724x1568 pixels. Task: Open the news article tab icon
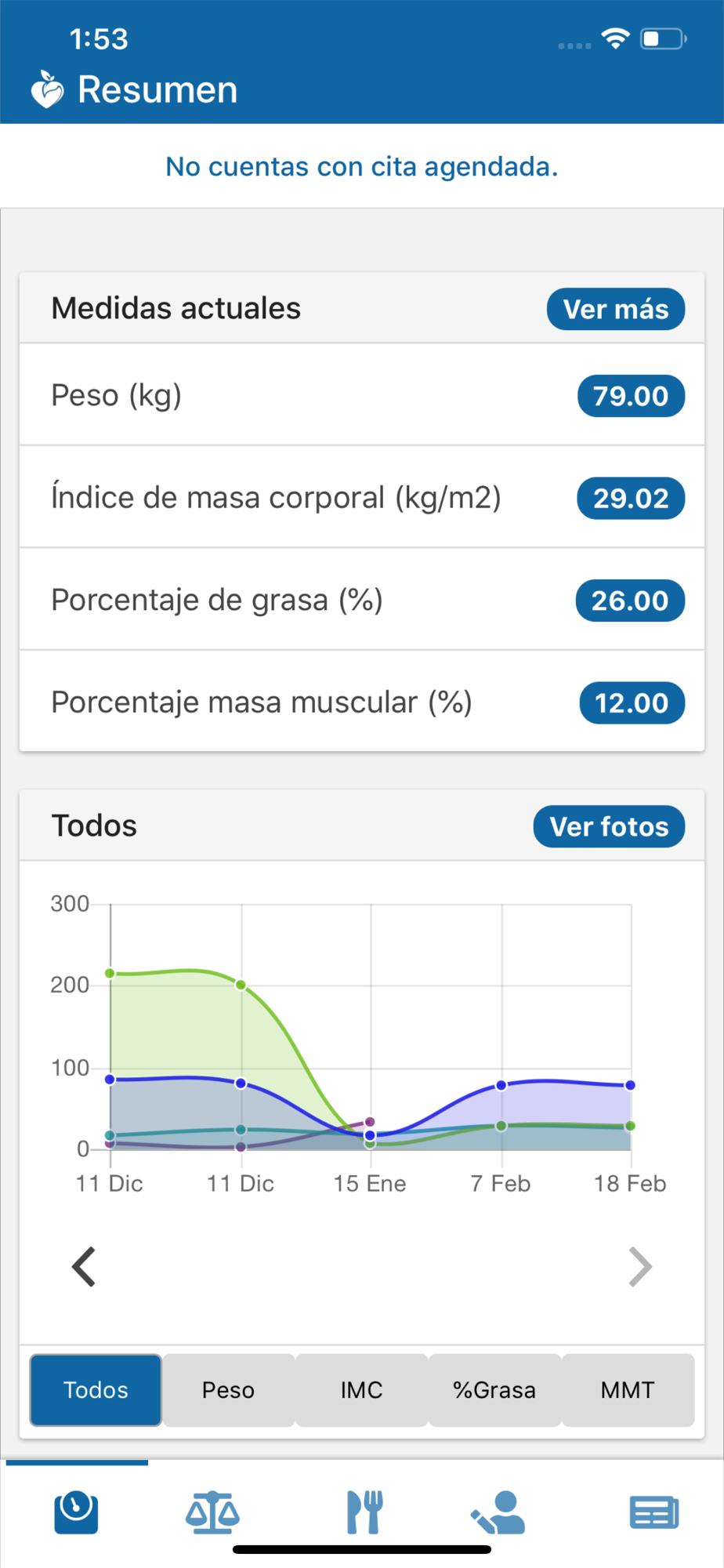point(654,1512)
